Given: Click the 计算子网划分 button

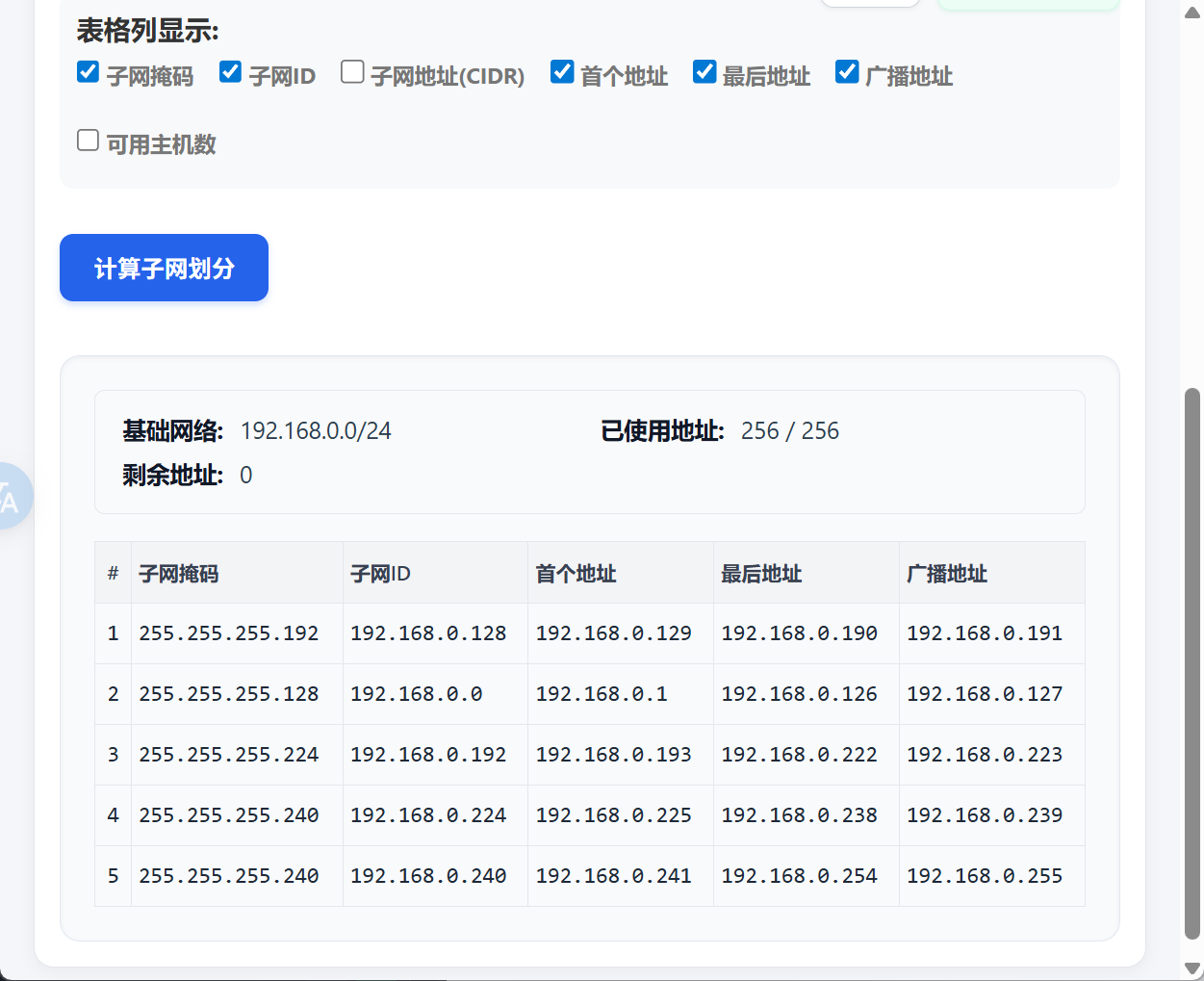Looking at the screenshot, I should tap(164, 268).
